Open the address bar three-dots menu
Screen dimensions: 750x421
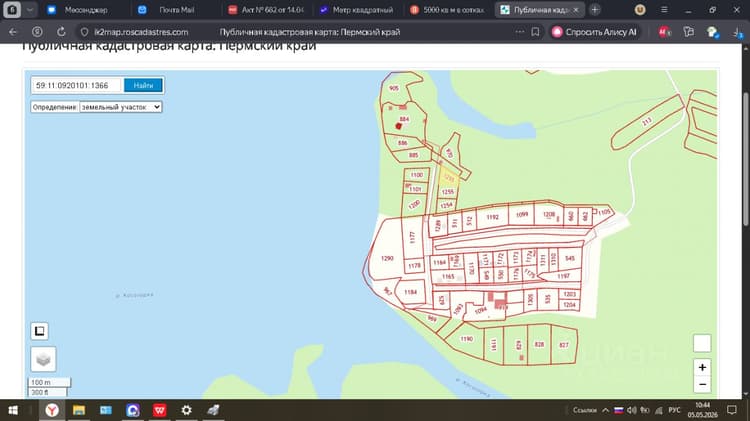click(x=519, y=32)
